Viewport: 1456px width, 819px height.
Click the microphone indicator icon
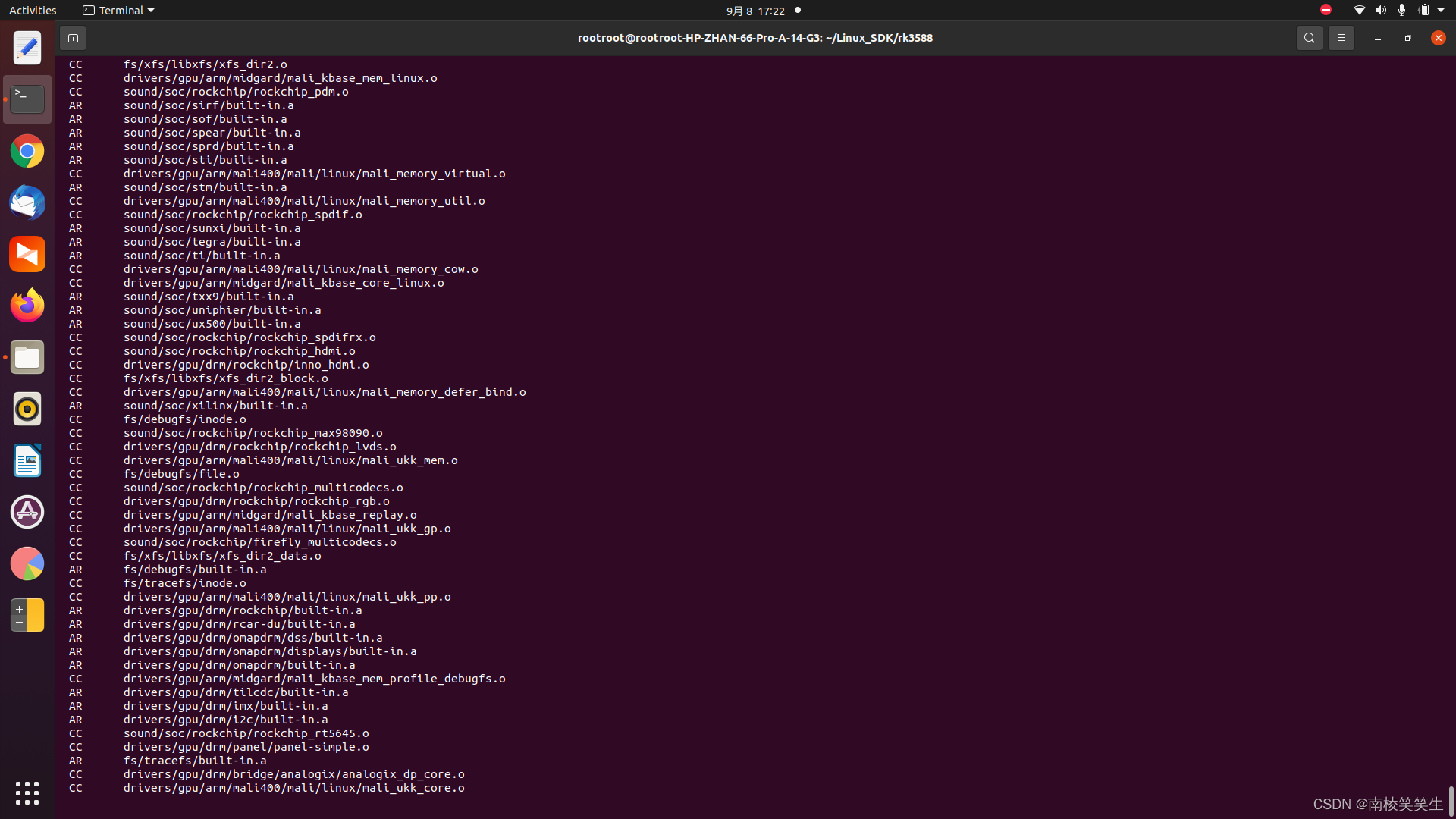[1401, 11]
